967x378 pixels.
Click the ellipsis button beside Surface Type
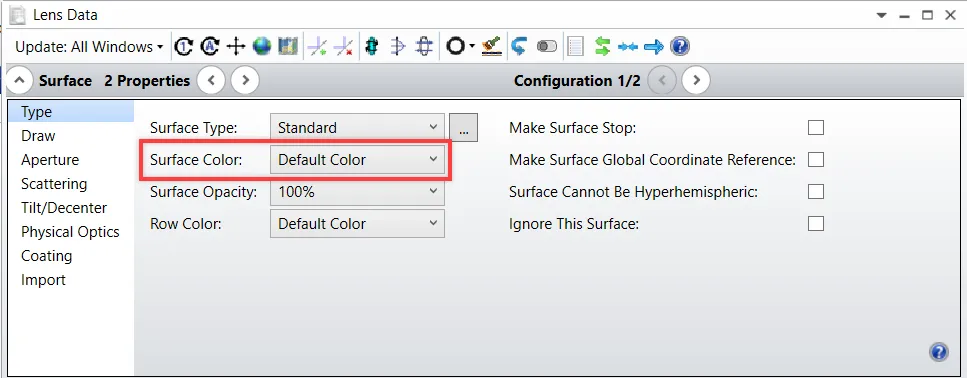463,128
